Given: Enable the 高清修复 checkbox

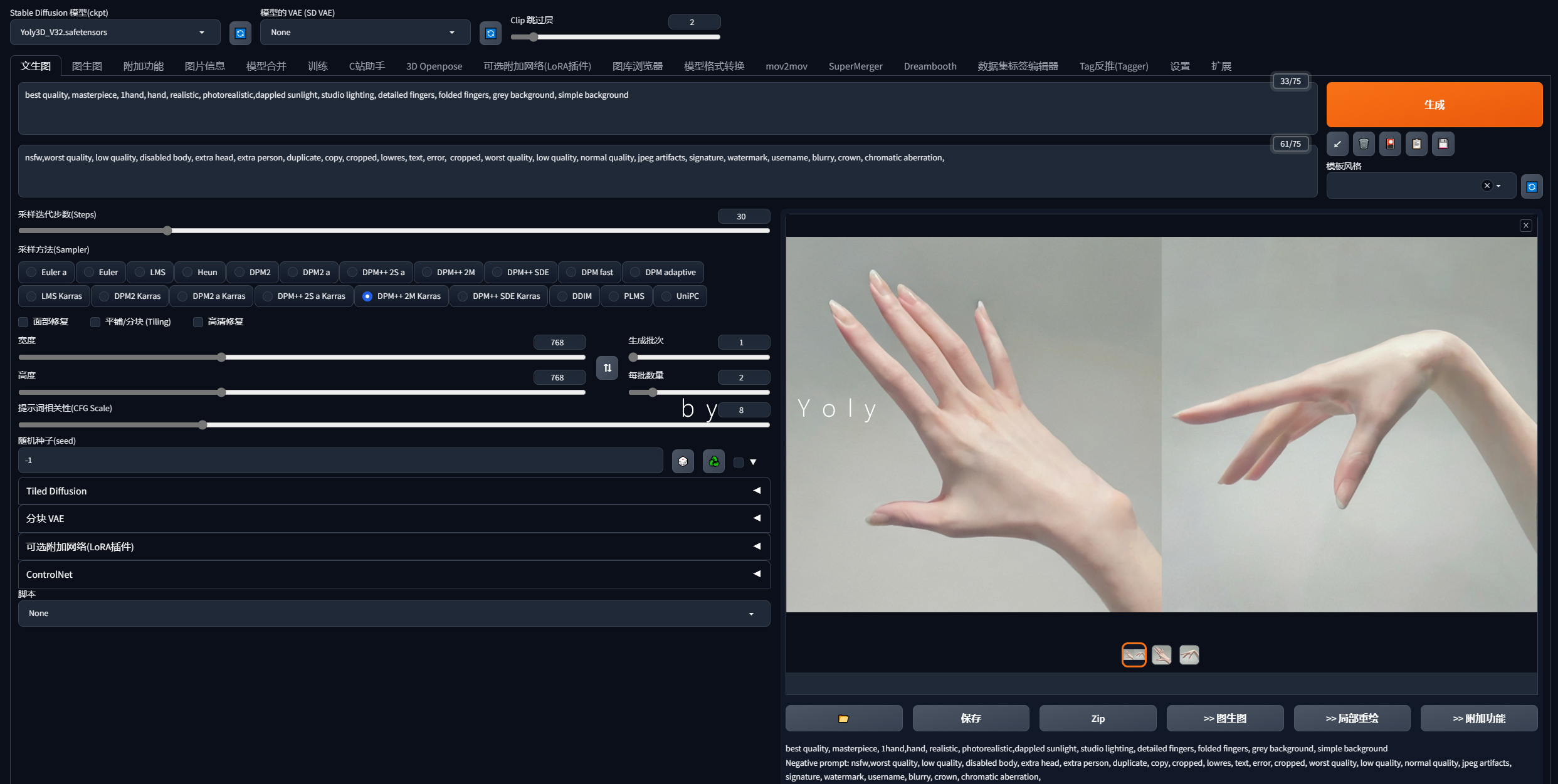Looking at the screenshot, I should pos(198,322).
